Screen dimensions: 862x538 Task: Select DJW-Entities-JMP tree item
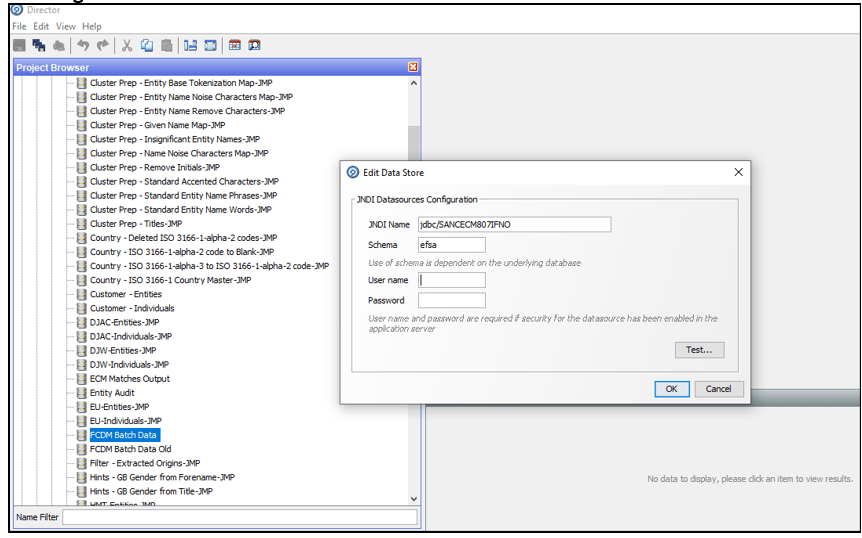pyautogui.click(x=123, y=351)
